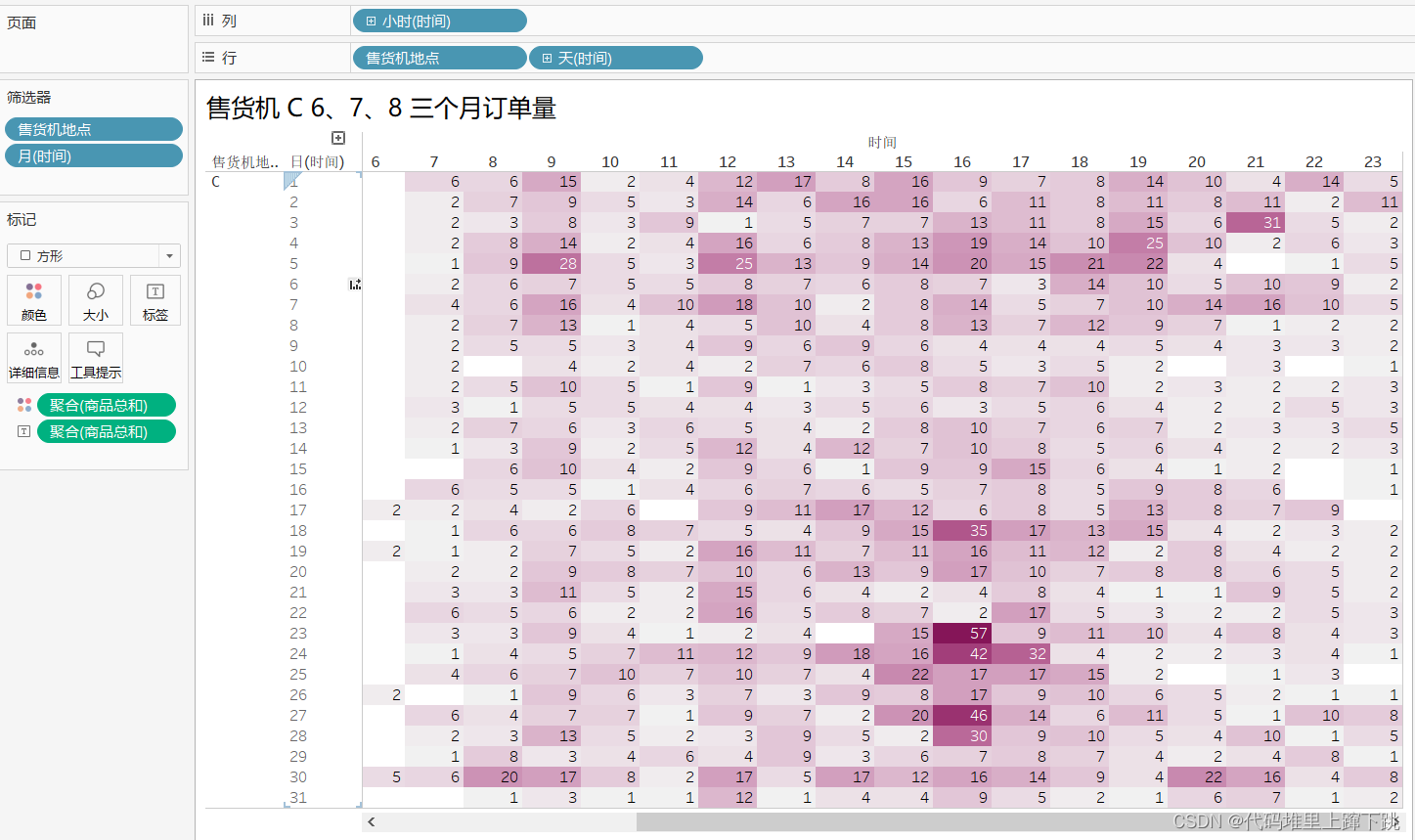1415x840 pixels.
Task: Expand header levels plus icon above 日(时间)
Action: [338, 138]
